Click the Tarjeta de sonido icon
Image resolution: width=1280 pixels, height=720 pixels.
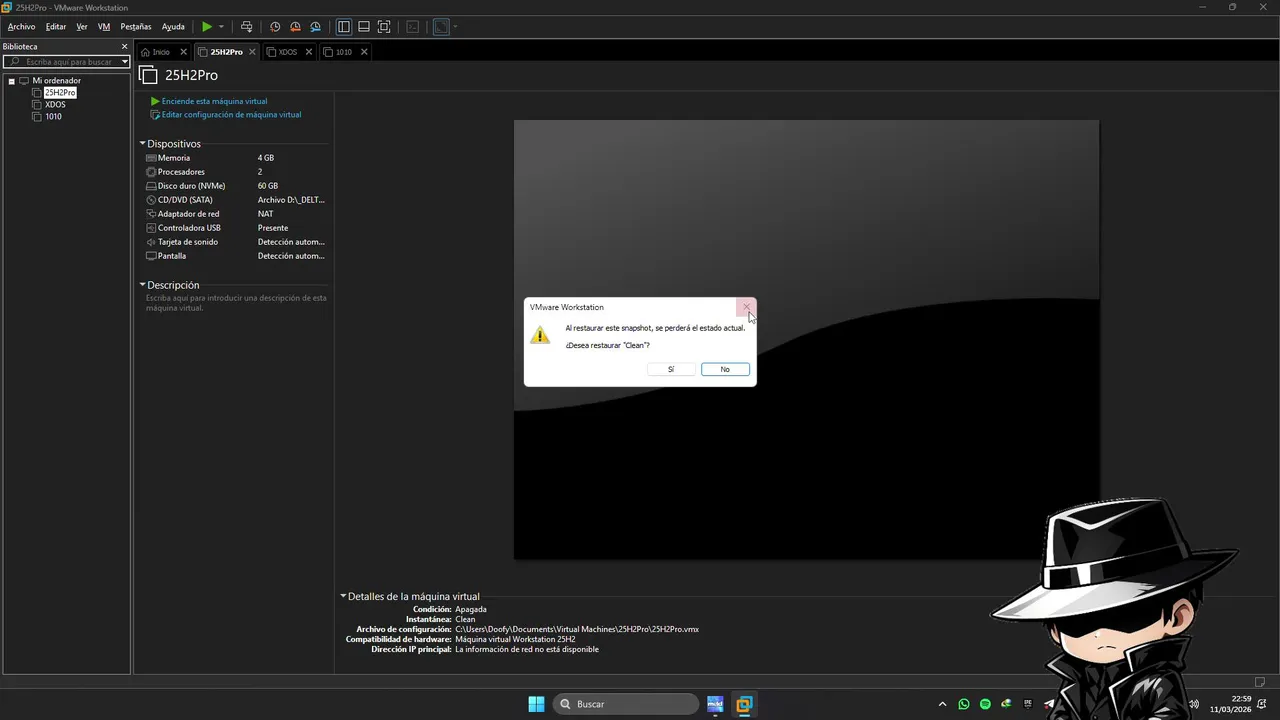pyautogui.click(x=151, y=242)
